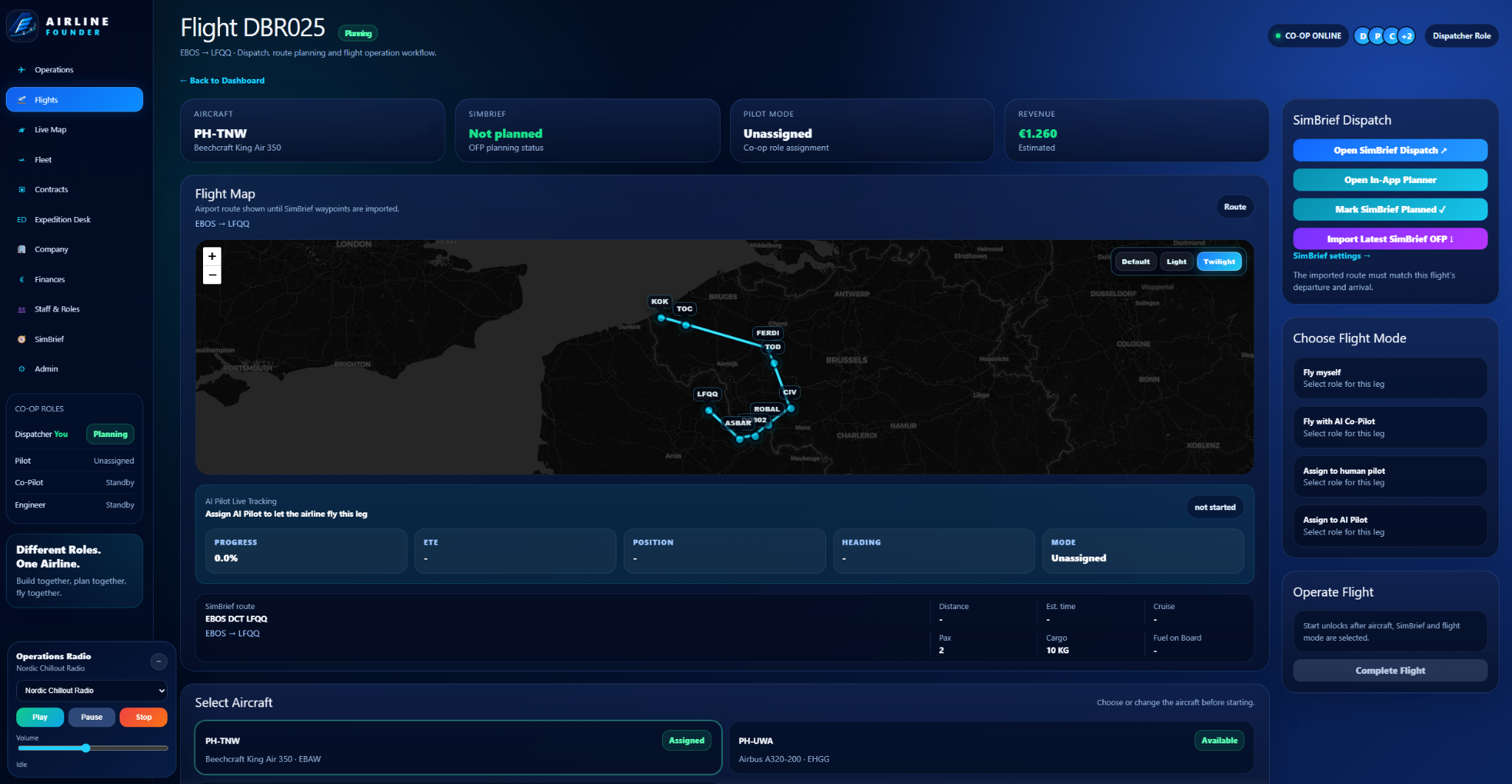1512x784 pixels.
Task: Click Complete Flight button
Action: pos(1390,670)
